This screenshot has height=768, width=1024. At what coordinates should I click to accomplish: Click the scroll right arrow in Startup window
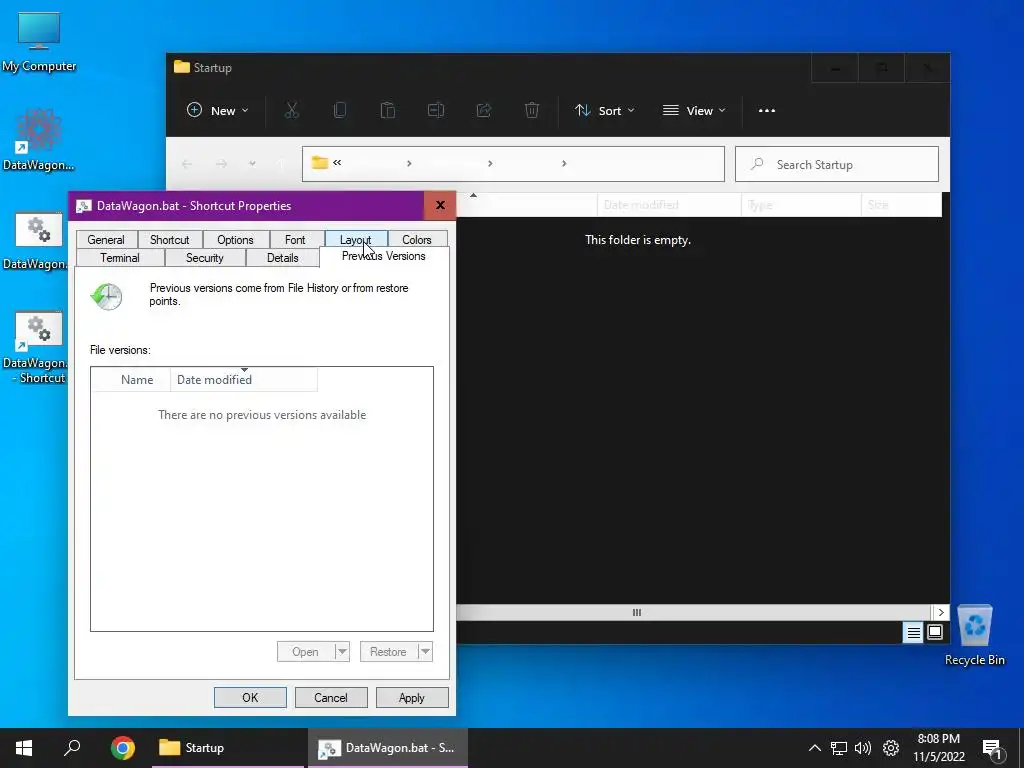(940, 613)
